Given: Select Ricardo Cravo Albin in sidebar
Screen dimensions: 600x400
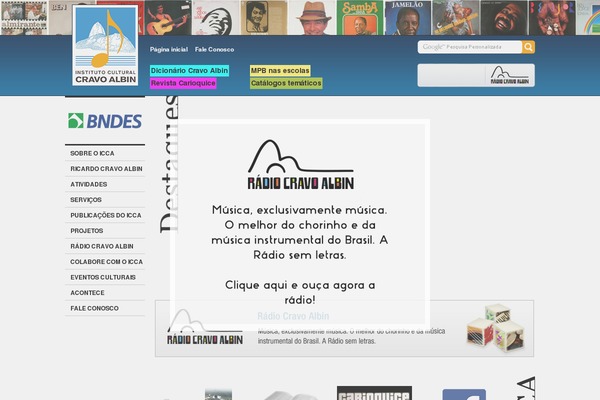Looking at the screenshot, I should click(x=105, y=169).
